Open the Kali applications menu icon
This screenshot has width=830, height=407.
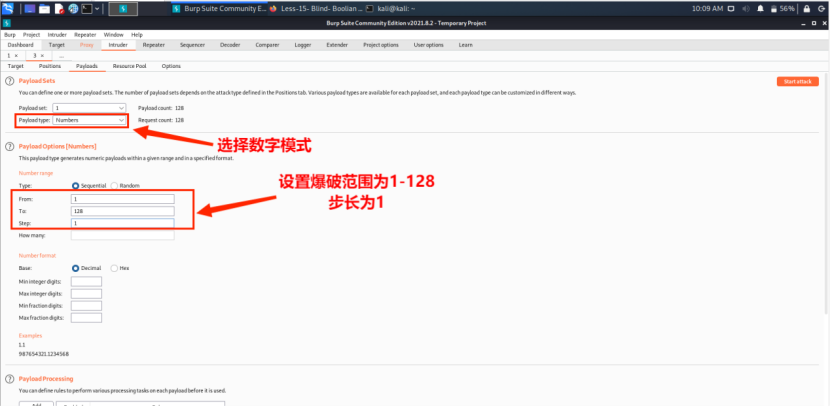pos(8,8)
